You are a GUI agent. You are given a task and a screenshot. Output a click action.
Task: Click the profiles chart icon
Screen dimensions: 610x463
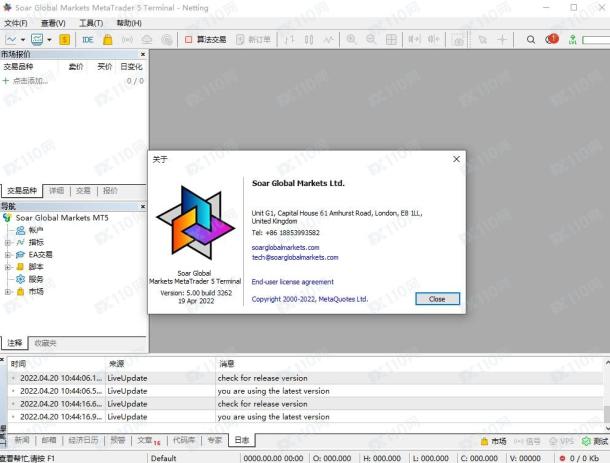coord(37,39)
